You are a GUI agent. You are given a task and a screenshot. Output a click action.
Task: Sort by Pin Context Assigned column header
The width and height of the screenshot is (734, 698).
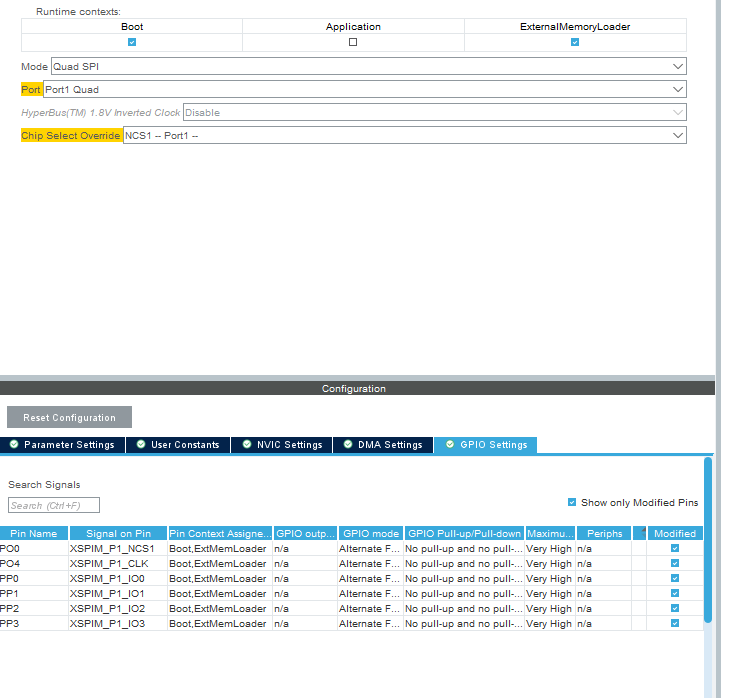[220, 533]
